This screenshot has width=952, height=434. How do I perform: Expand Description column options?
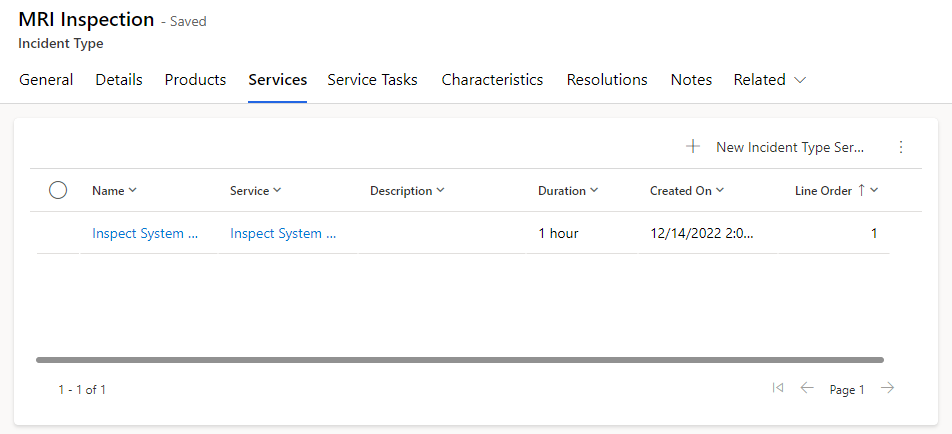click(x=440, y=190)
